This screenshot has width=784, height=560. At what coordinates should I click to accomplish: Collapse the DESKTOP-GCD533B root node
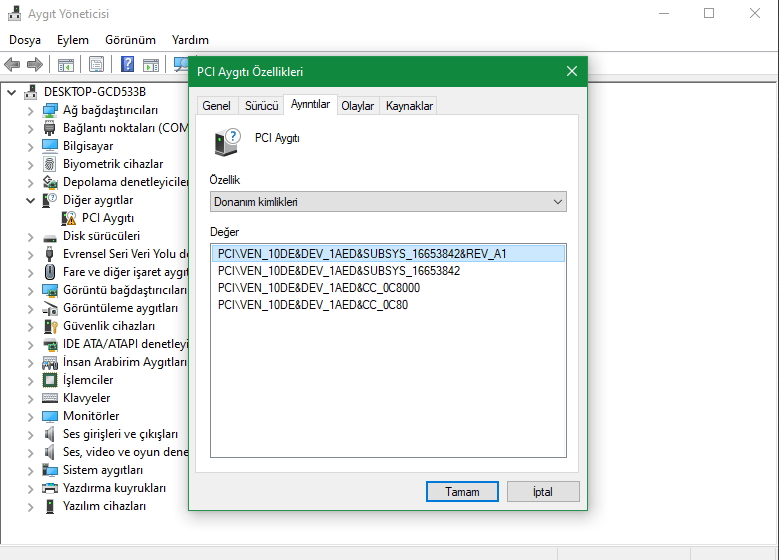click(12, 92)
